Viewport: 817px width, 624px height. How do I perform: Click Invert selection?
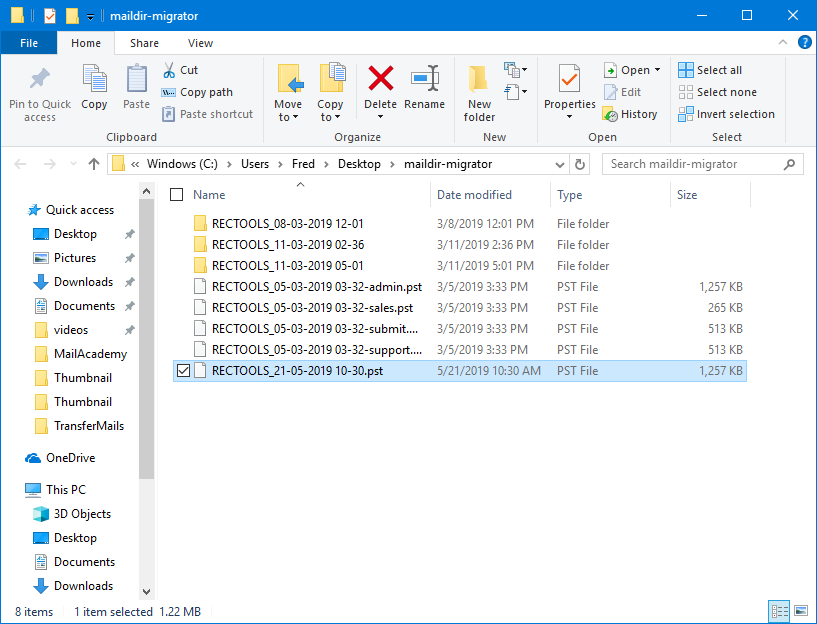click(x=726, y=114)
